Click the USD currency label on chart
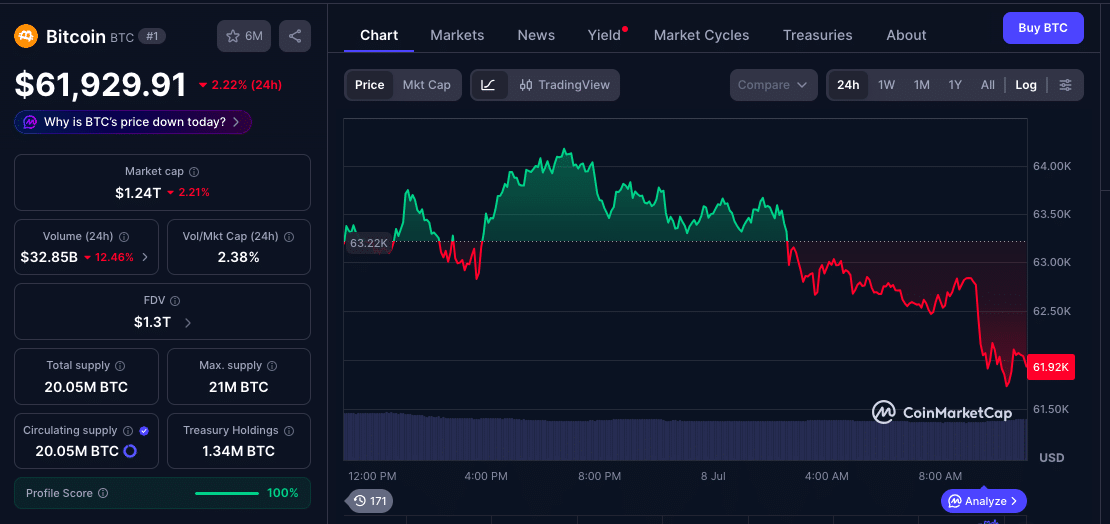This screenshot has height=524, width=1110. point(1051,458)
